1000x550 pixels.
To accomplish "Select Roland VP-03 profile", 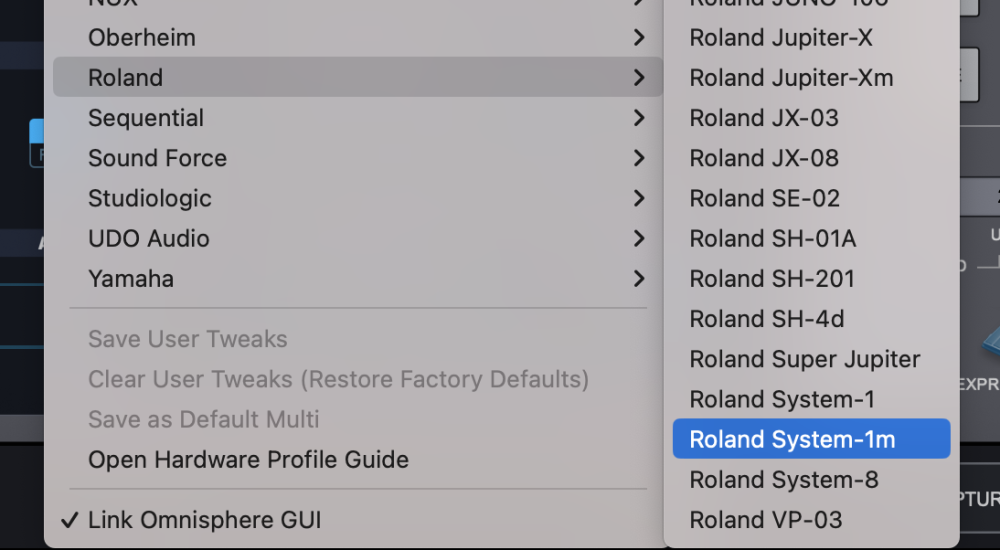I will [x=766, y=520].
